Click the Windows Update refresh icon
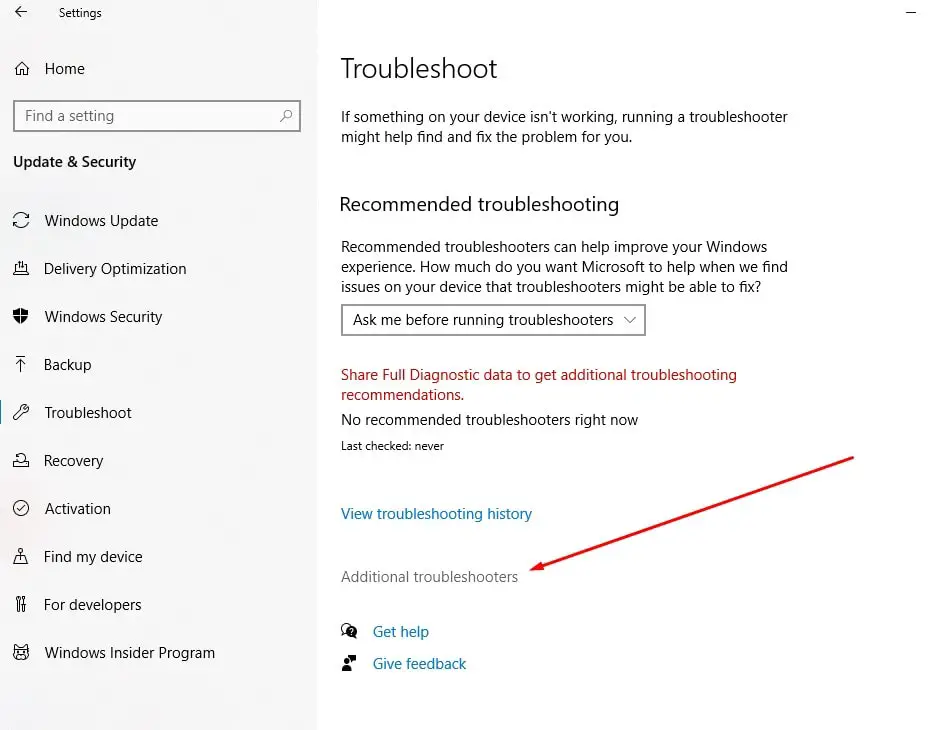The height and width of the screenshot is (730, 928). (21, 221)
